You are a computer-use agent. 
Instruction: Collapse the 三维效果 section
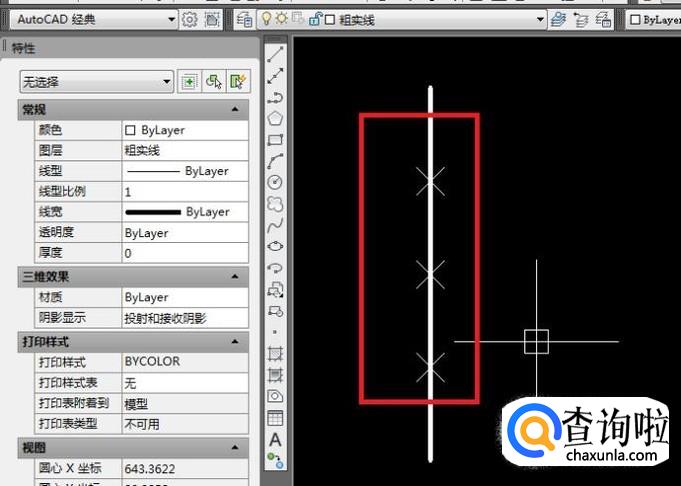coord(235,276)
